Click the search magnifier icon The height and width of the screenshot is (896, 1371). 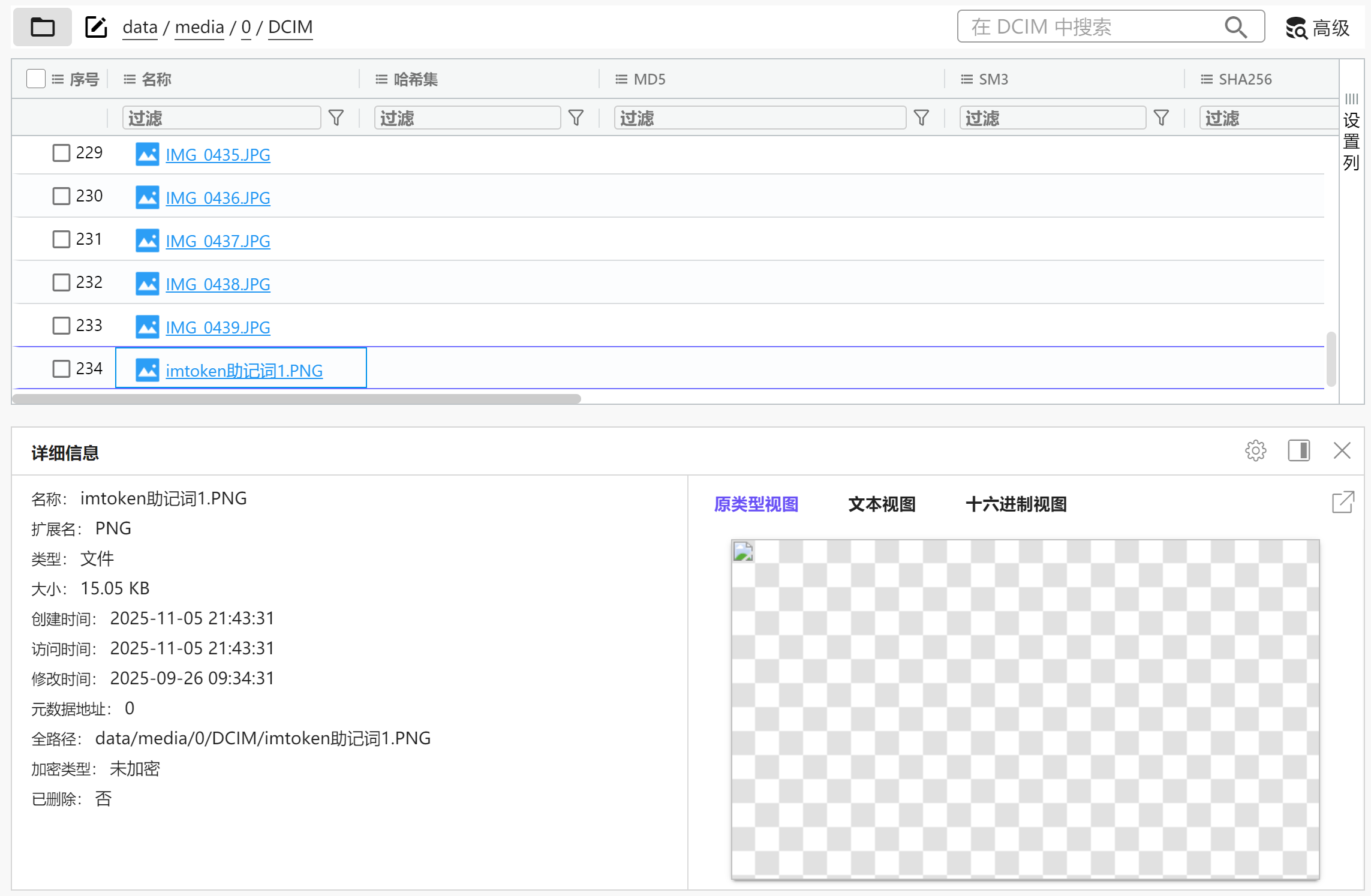click(x=1235, y=27)
